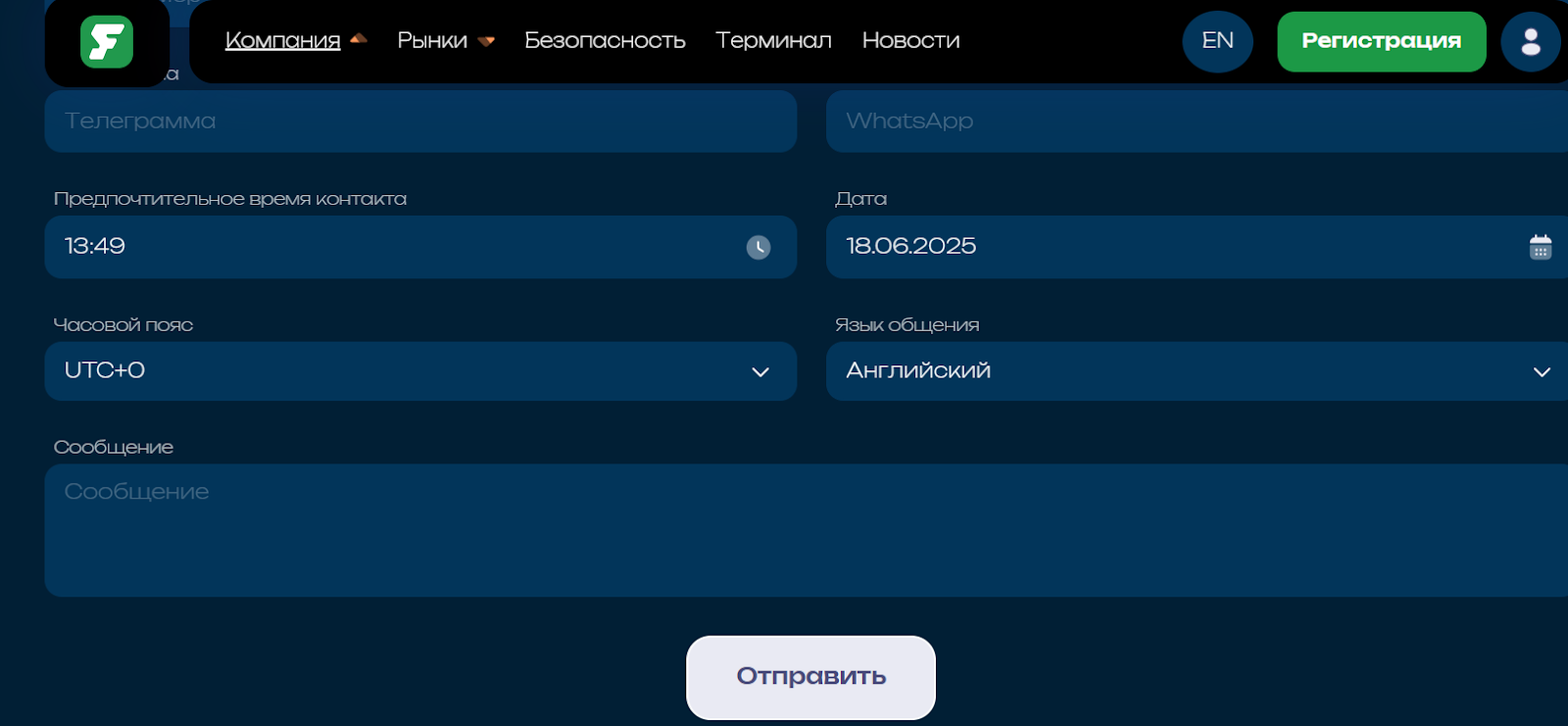Switch language with EN button
Viewport: 1568px width, 726px height.
click(1218, 41)
